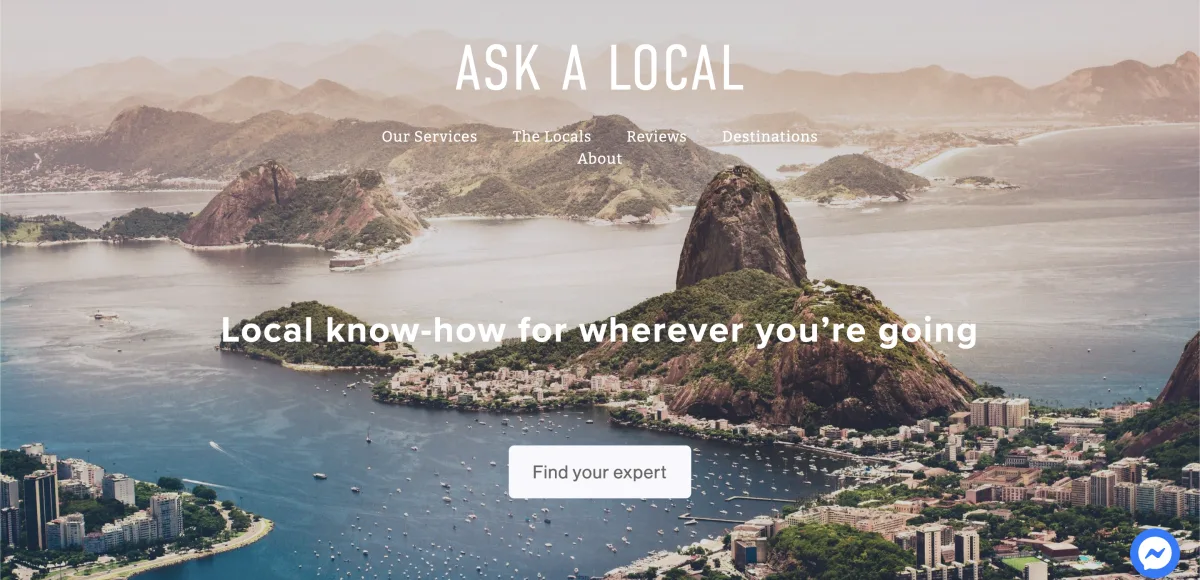Launch Facebook Messenger support widget
1200x580 pixels.
click(x=1155, y=553)
